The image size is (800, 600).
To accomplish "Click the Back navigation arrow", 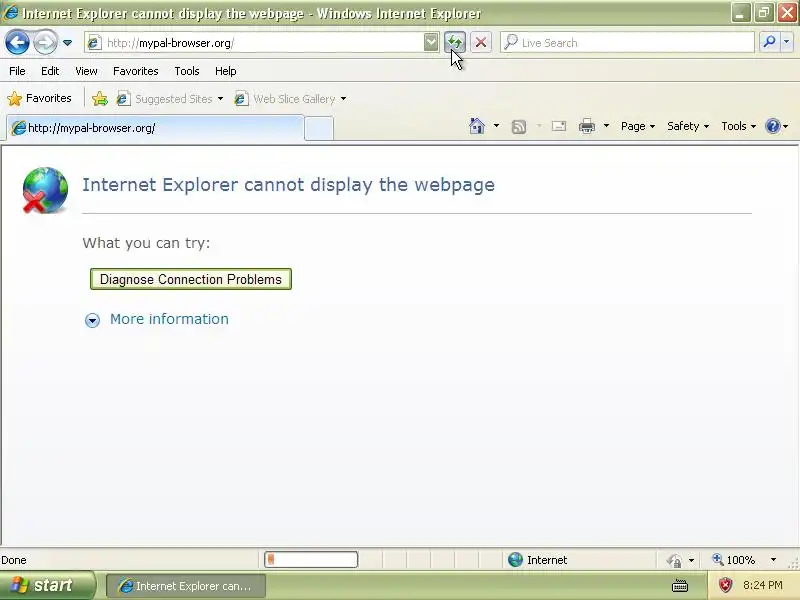I will (x=17, y=42).
